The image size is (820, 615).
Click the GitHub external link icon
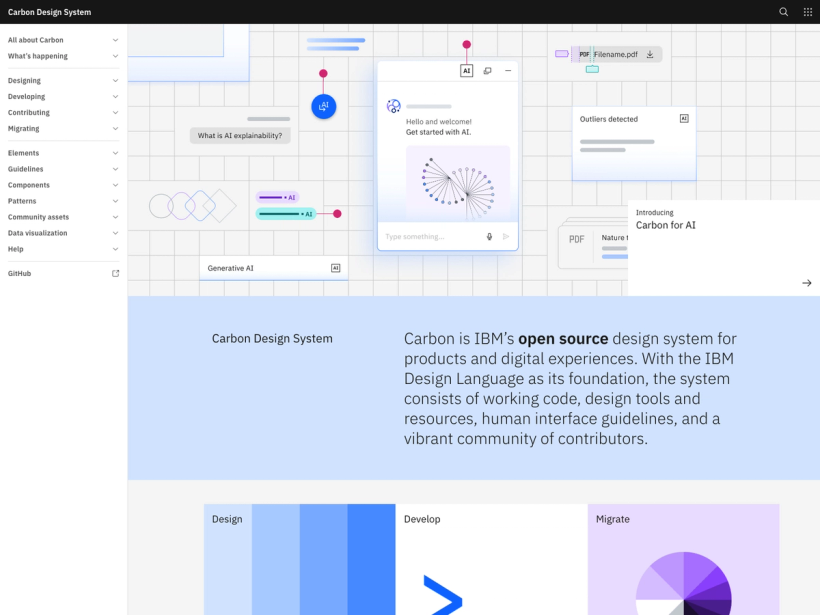click(116, 274)
